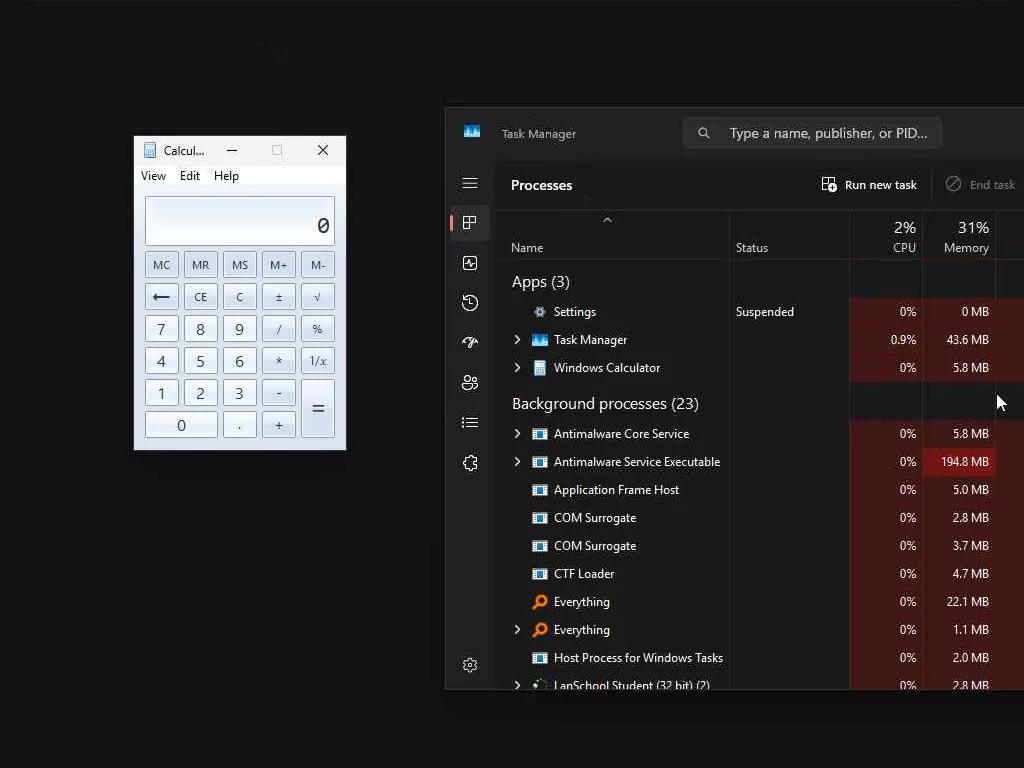The image size is (1024, 768).
Task: Click the sort arrow above Name column
Action: point(607,220)
